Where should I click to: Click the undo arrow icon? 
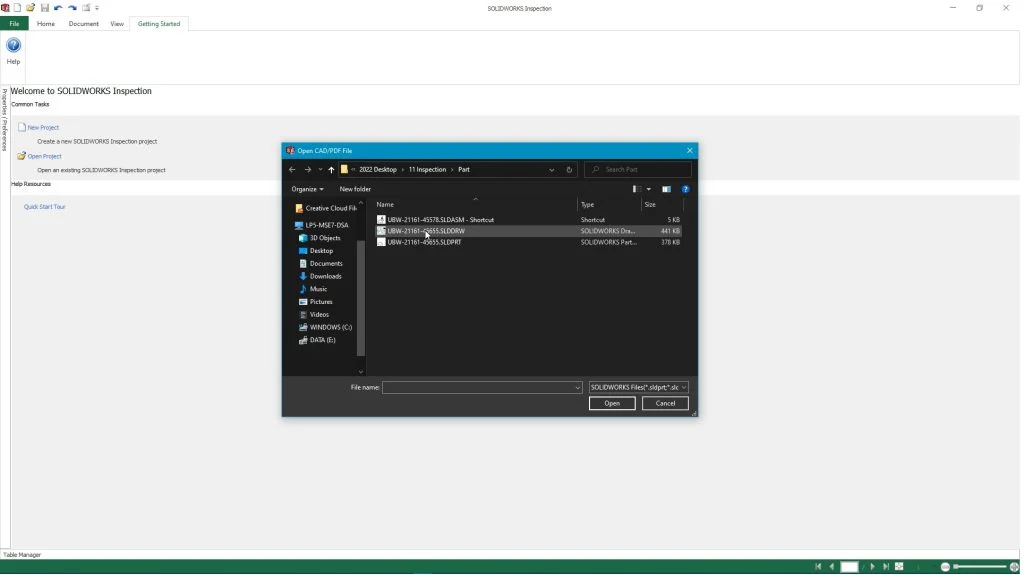[58, 8]
